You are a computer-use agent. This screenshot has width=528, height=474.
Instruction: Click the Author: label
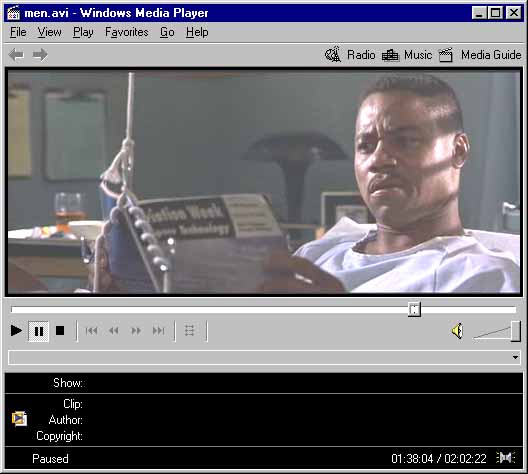66,420
